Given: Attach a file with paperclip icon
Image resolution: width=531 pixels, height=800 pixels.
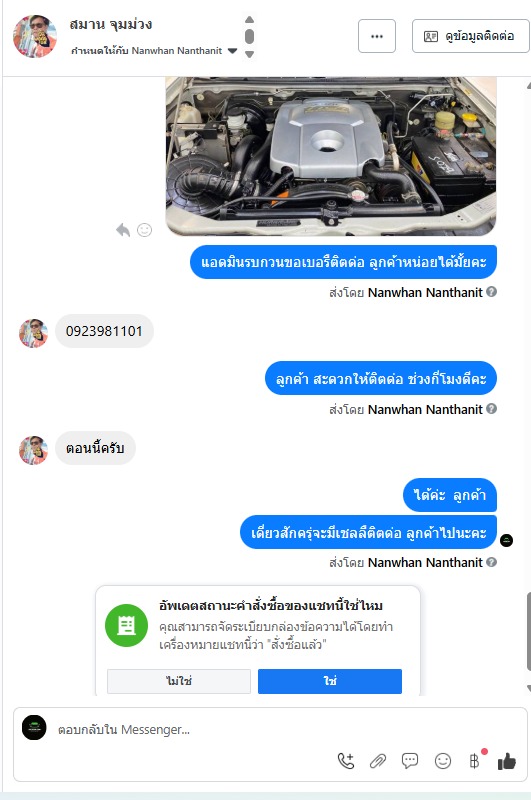Looking at the screenshot, I should pos(378,761).
